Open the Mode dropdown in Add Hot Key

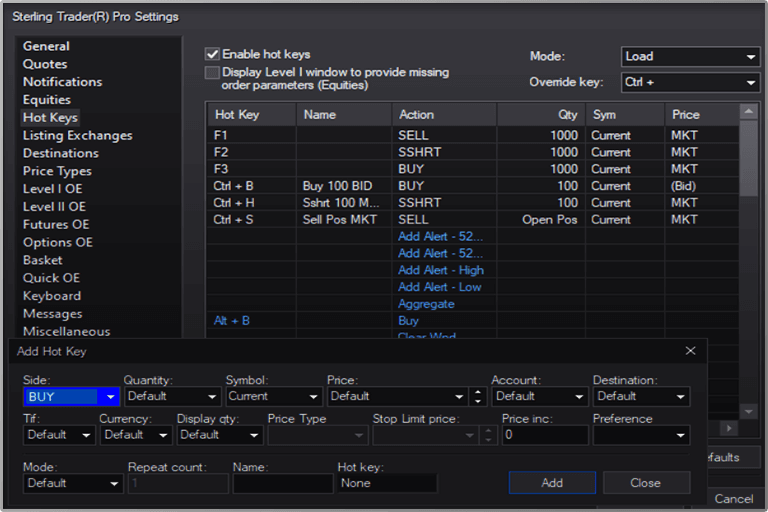pos(73,484)
